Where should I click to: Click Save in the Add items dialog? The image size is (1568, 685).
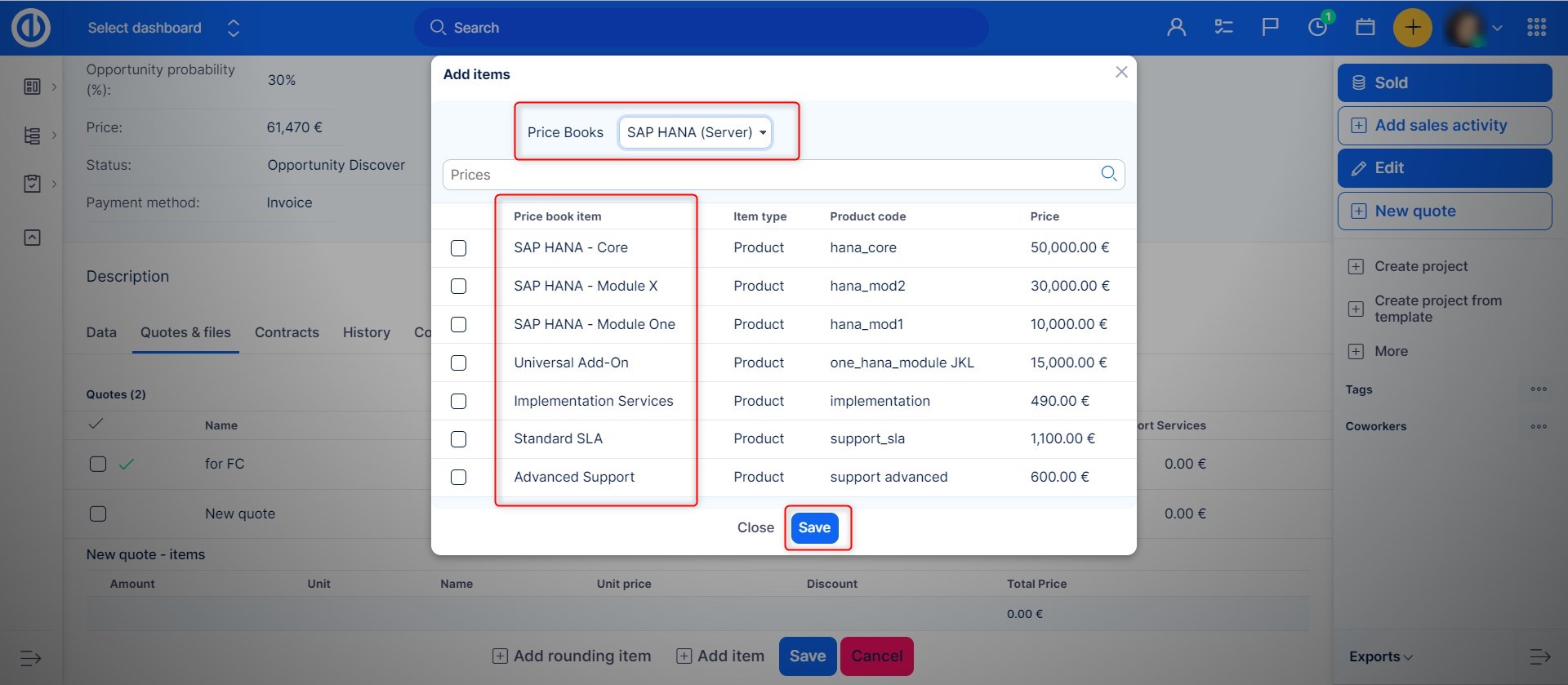(814, 527)
